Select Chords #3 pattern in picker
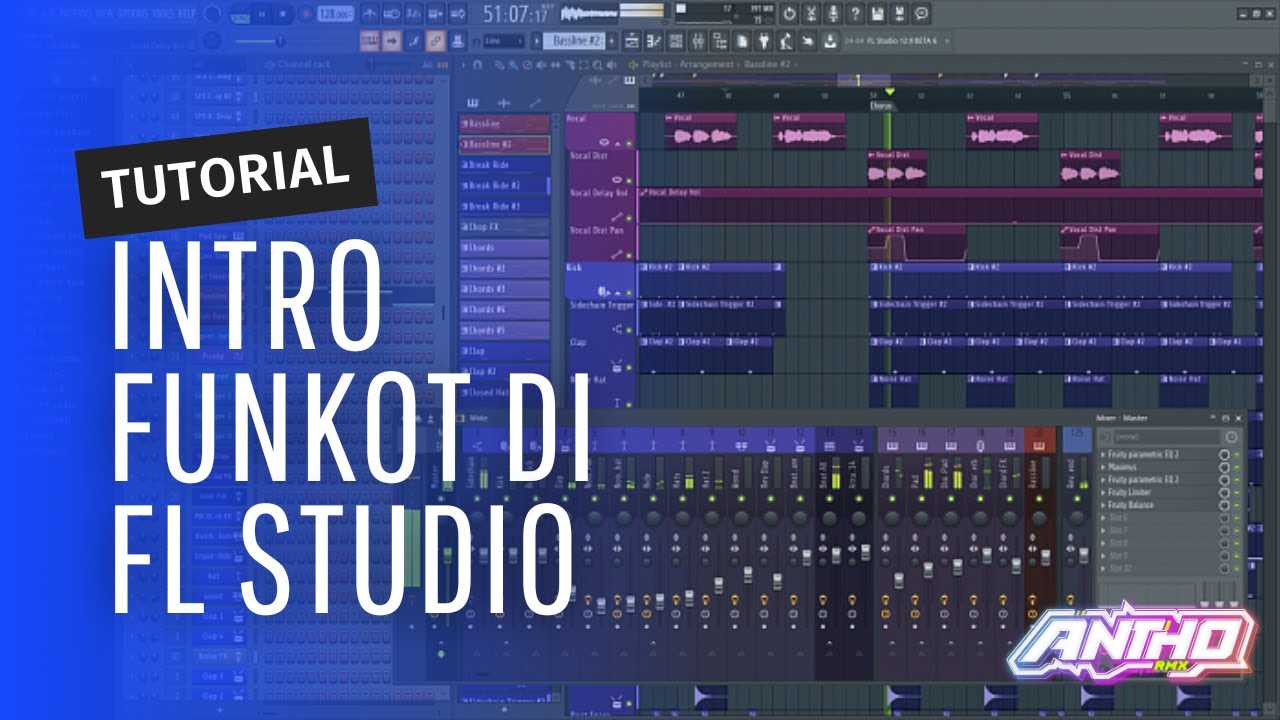Viewport: 1280px width, 720px height. point(505,289)
